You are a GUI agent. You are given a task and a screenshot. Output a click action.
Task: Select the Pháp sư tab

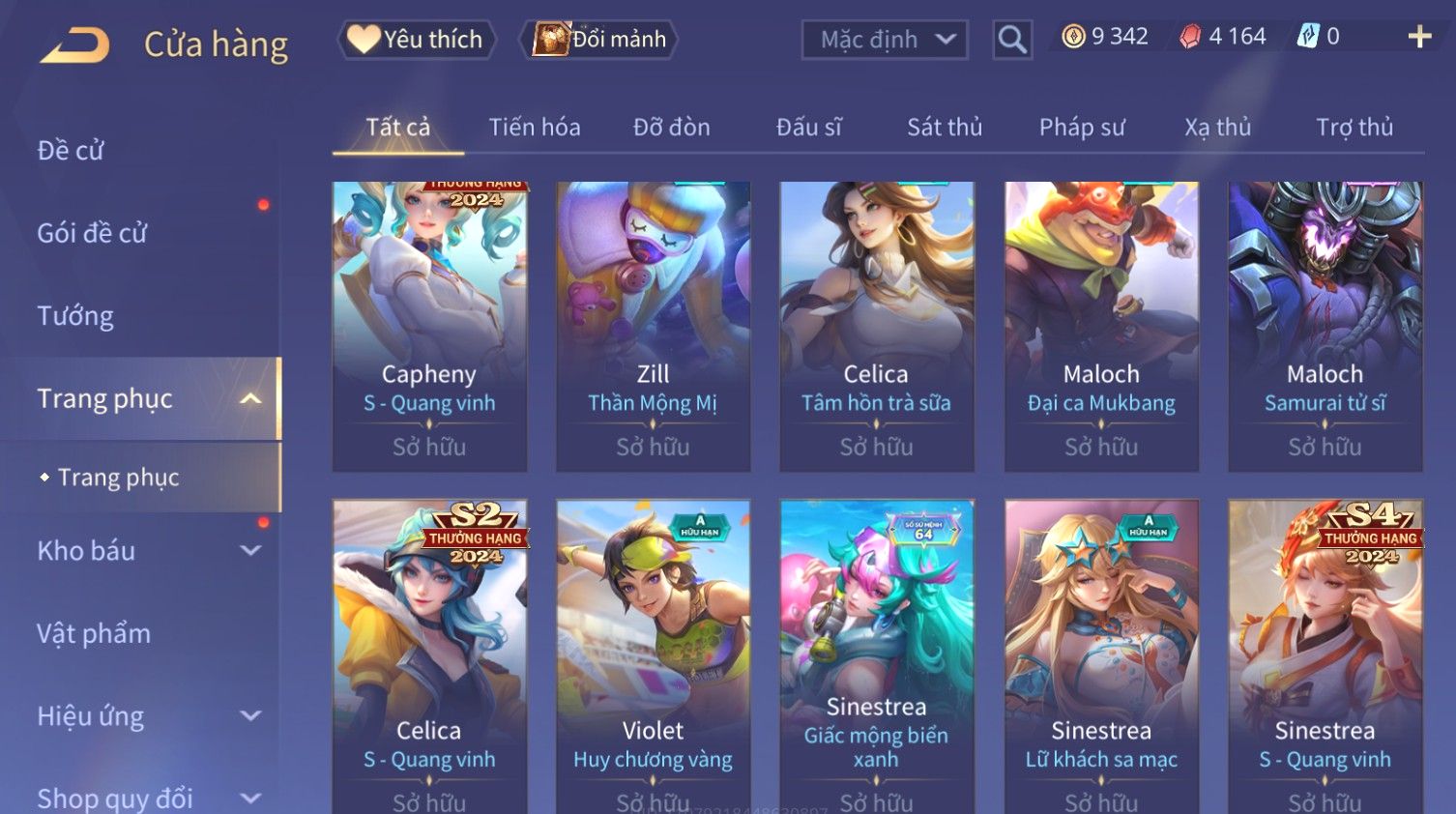click(x=1082, y=127)
